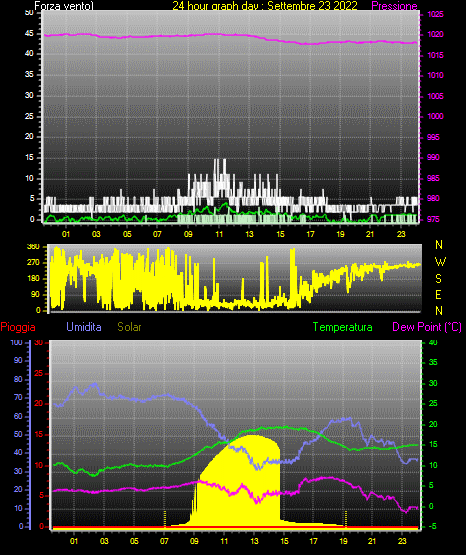Viewport: 466px width, 555px height.
Task: Click the "Forza vento)" wind strength title
Action: [x=64, y=6]
